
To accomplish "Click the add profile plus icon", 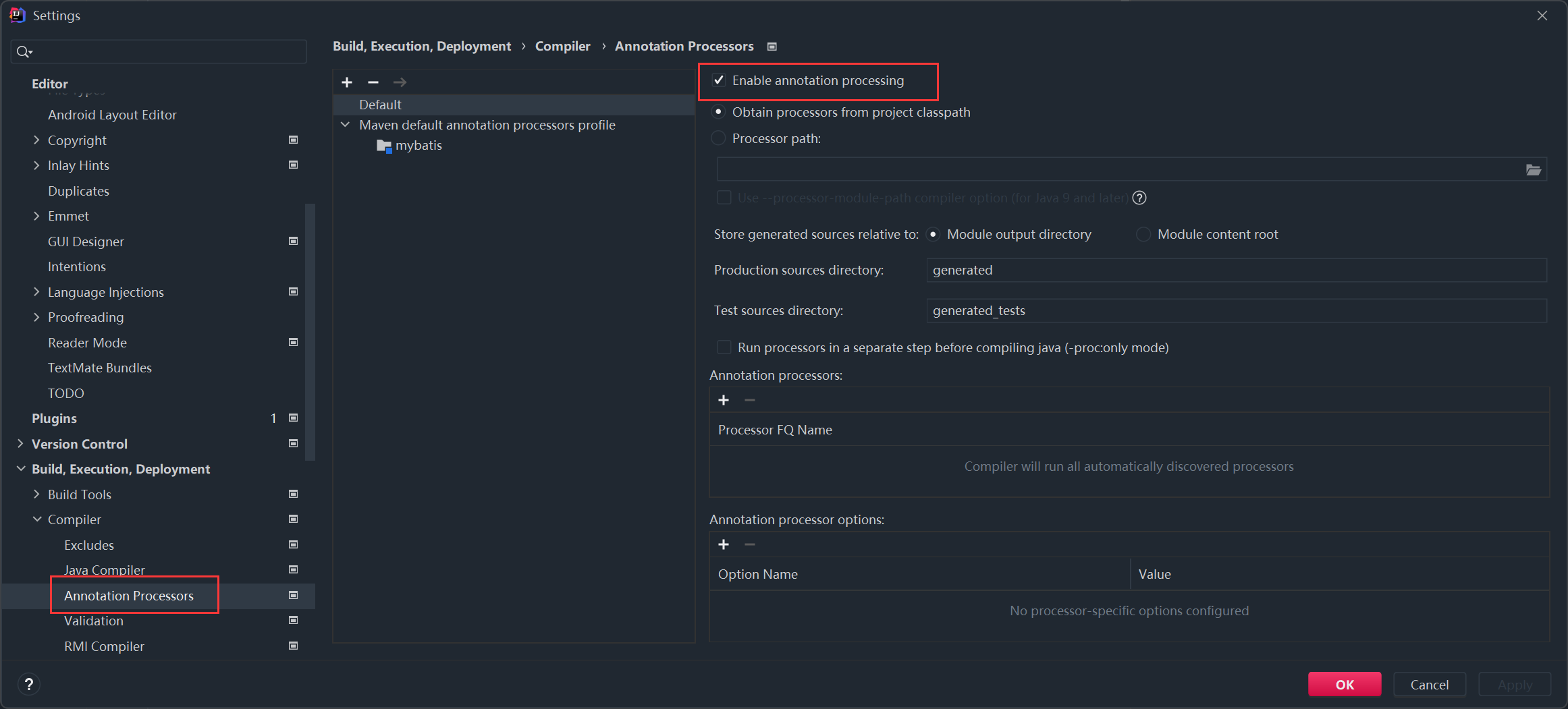I will (x=347, y=82).
